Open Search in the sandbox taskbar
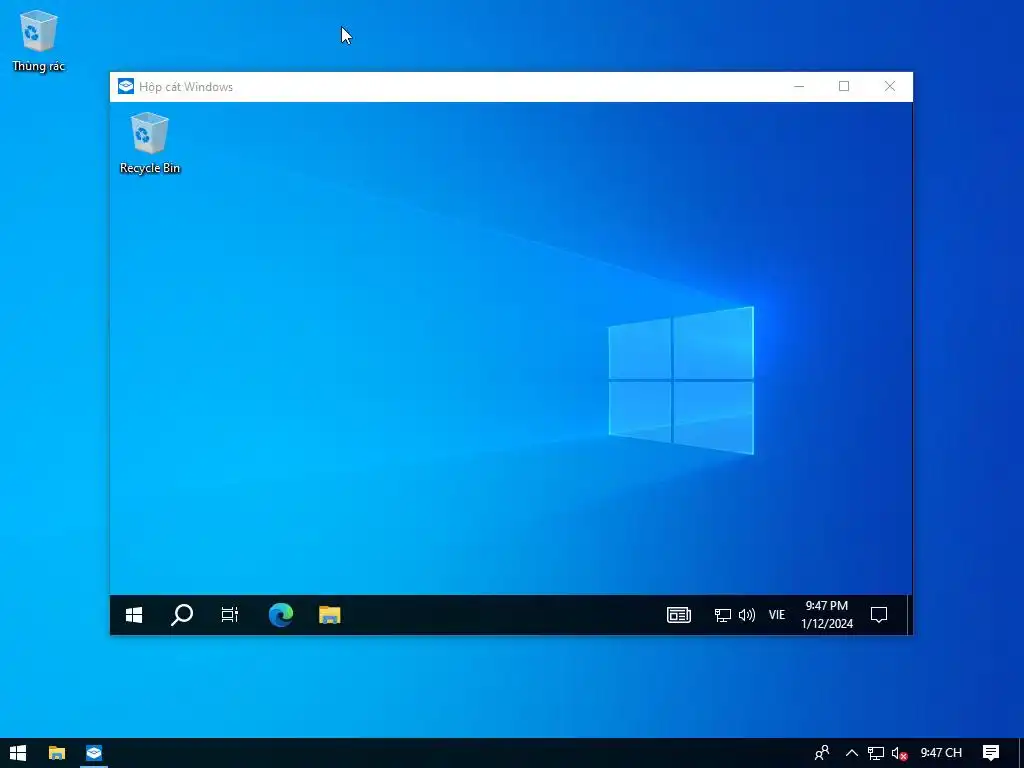Viewport: 1024px width, 768px height. pos(182,615)
